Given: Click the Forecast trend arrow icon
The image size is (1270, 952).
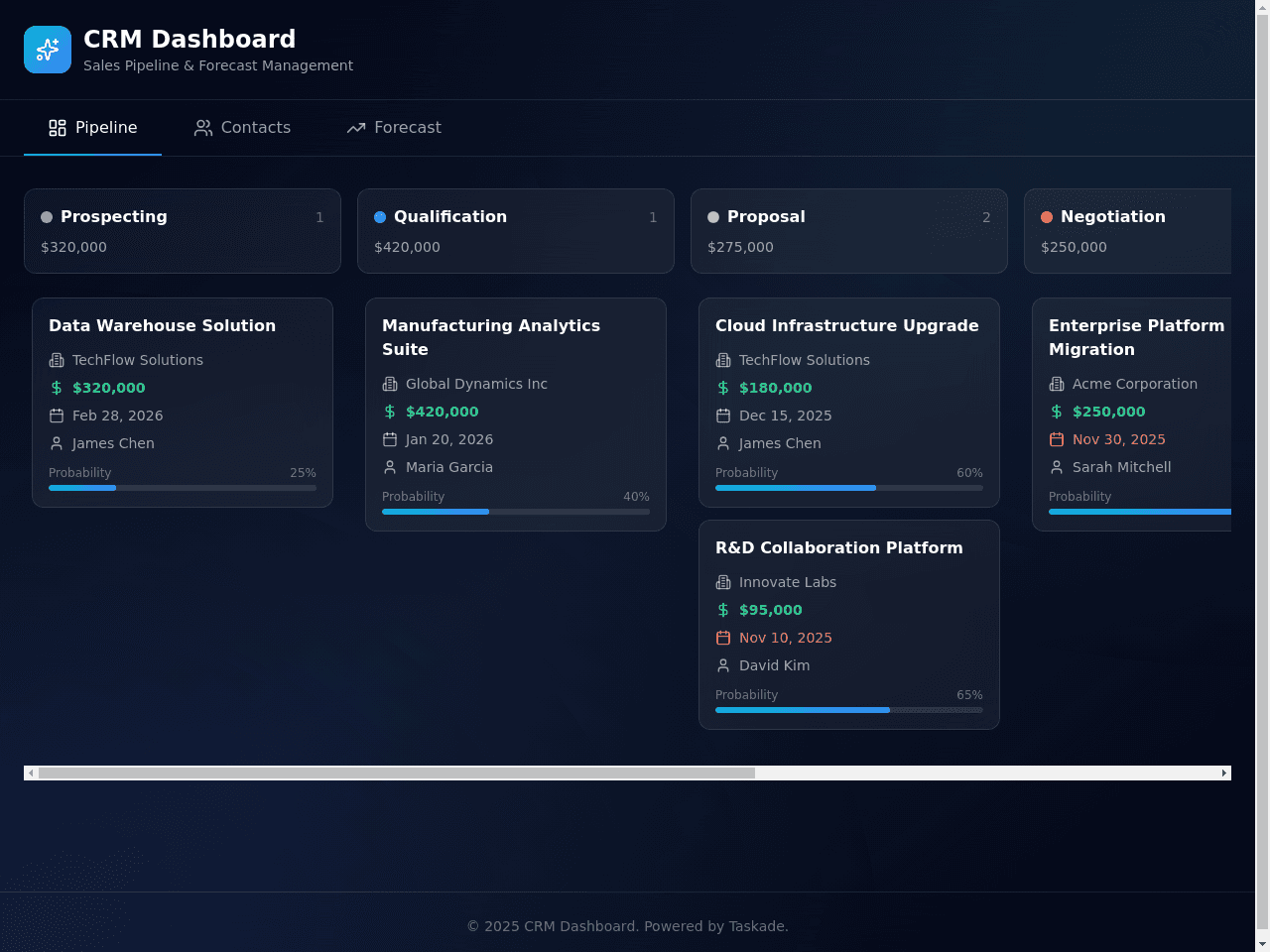Looking at the screenshot, I should (x=356, y=128).
